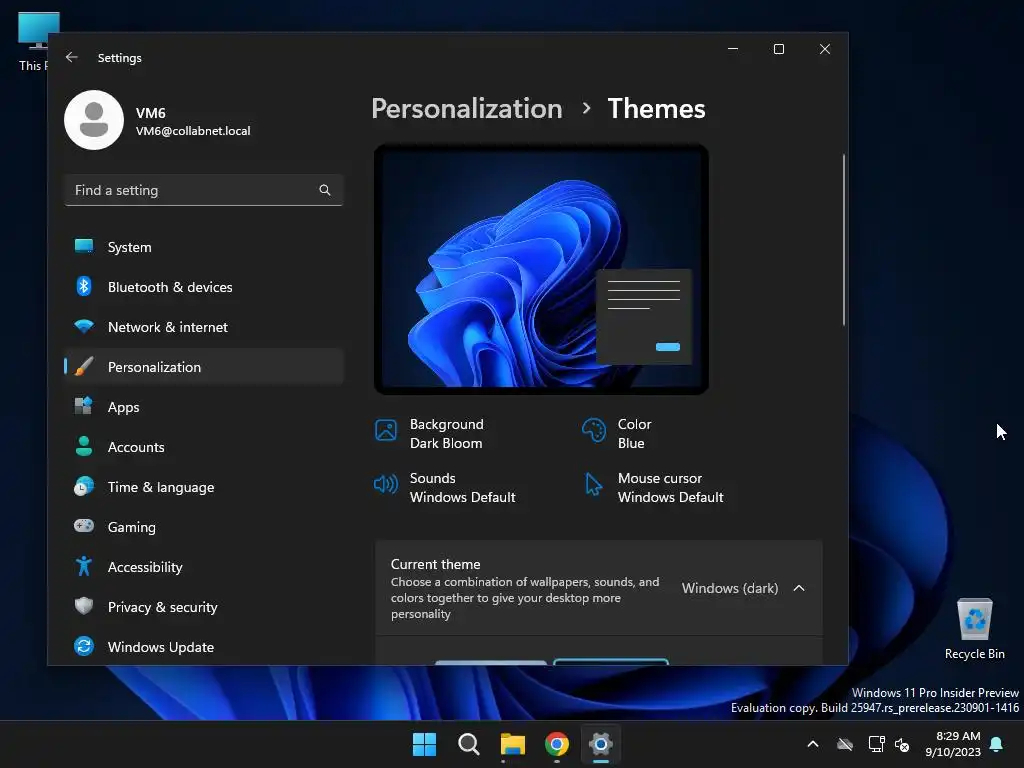
Task: Open Background Dark Bloom settings
Action: tap(429, 434)
